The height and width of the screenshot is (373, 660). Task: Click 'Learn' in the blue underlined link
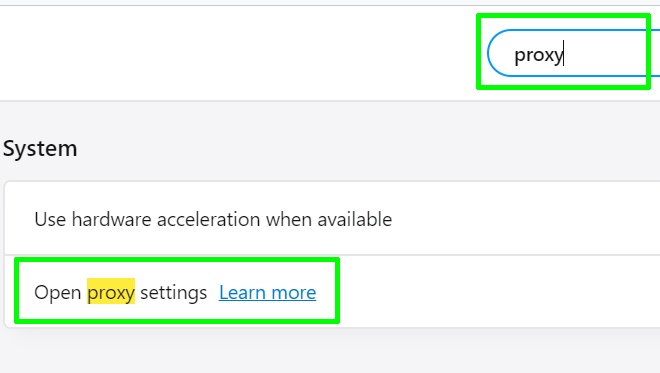pyautogui.click(x=242, y=293)
